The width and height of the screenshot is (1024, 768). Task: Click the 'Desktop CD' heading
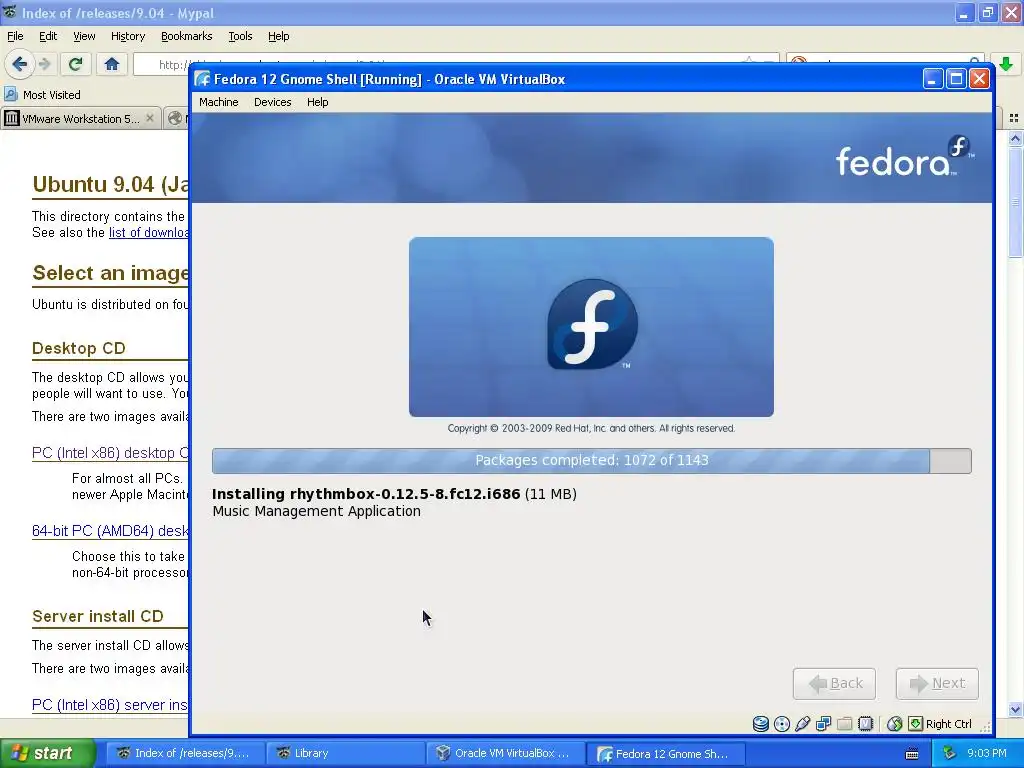78,348
